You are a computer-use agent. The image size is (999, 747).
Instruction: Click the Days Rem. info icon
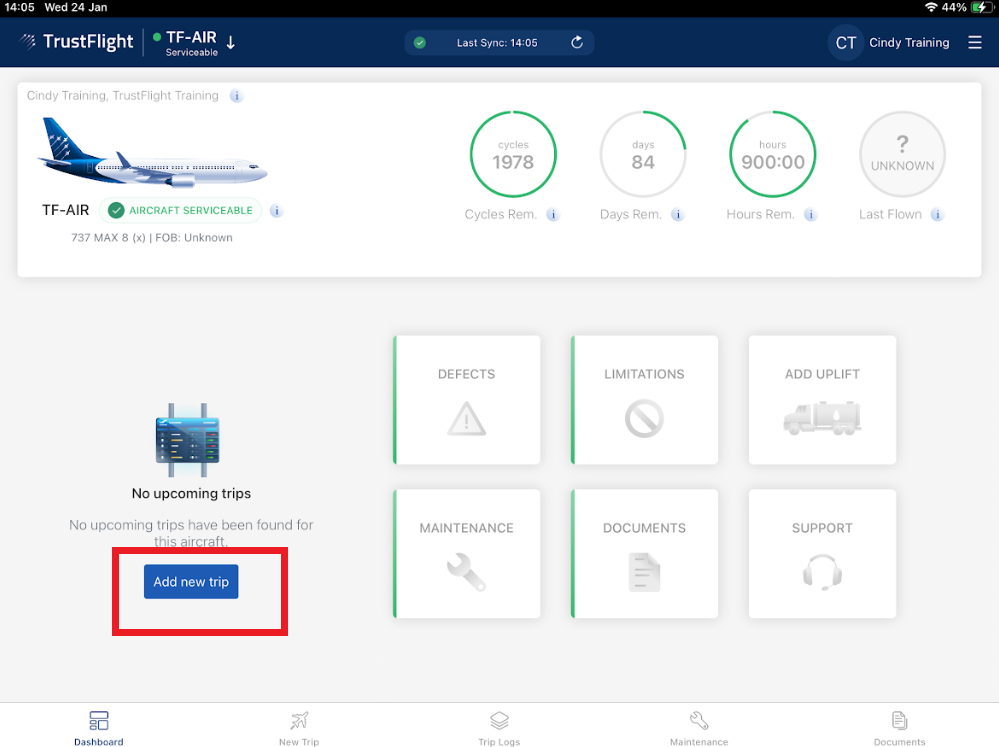[678, 214]
